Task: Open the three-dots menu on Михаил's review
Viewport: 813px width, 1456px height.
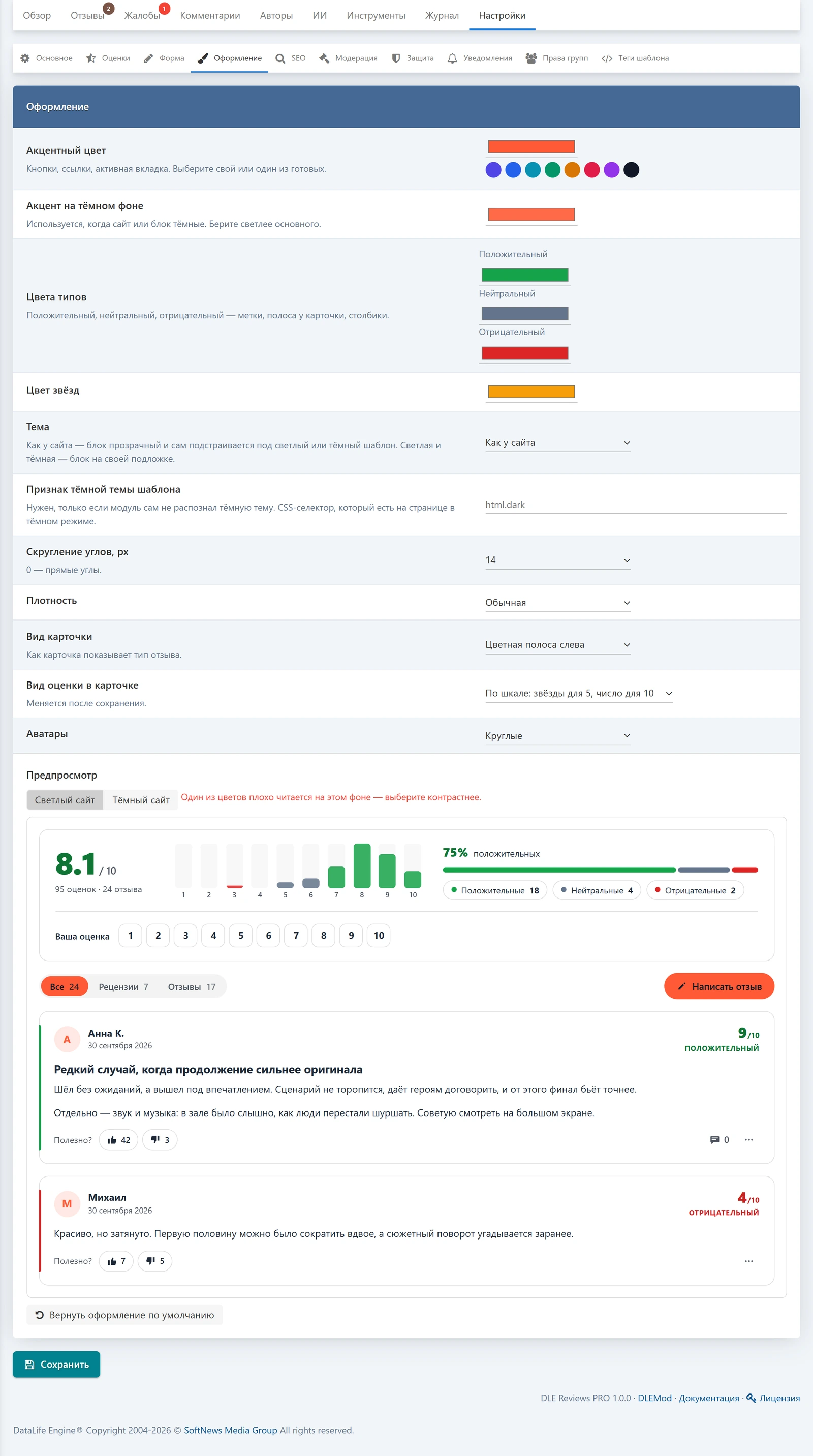Action: 748,1261
